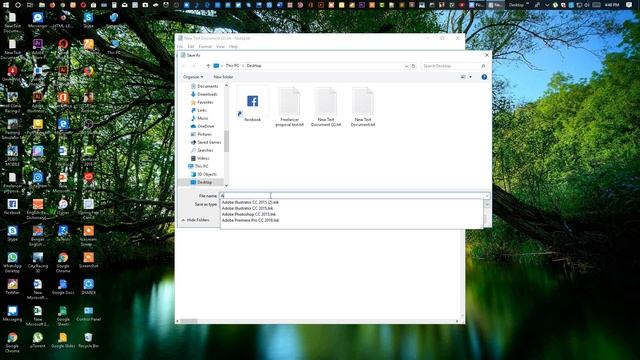
Task: Select Links in the navigation pane
Action: click(199, 110)
